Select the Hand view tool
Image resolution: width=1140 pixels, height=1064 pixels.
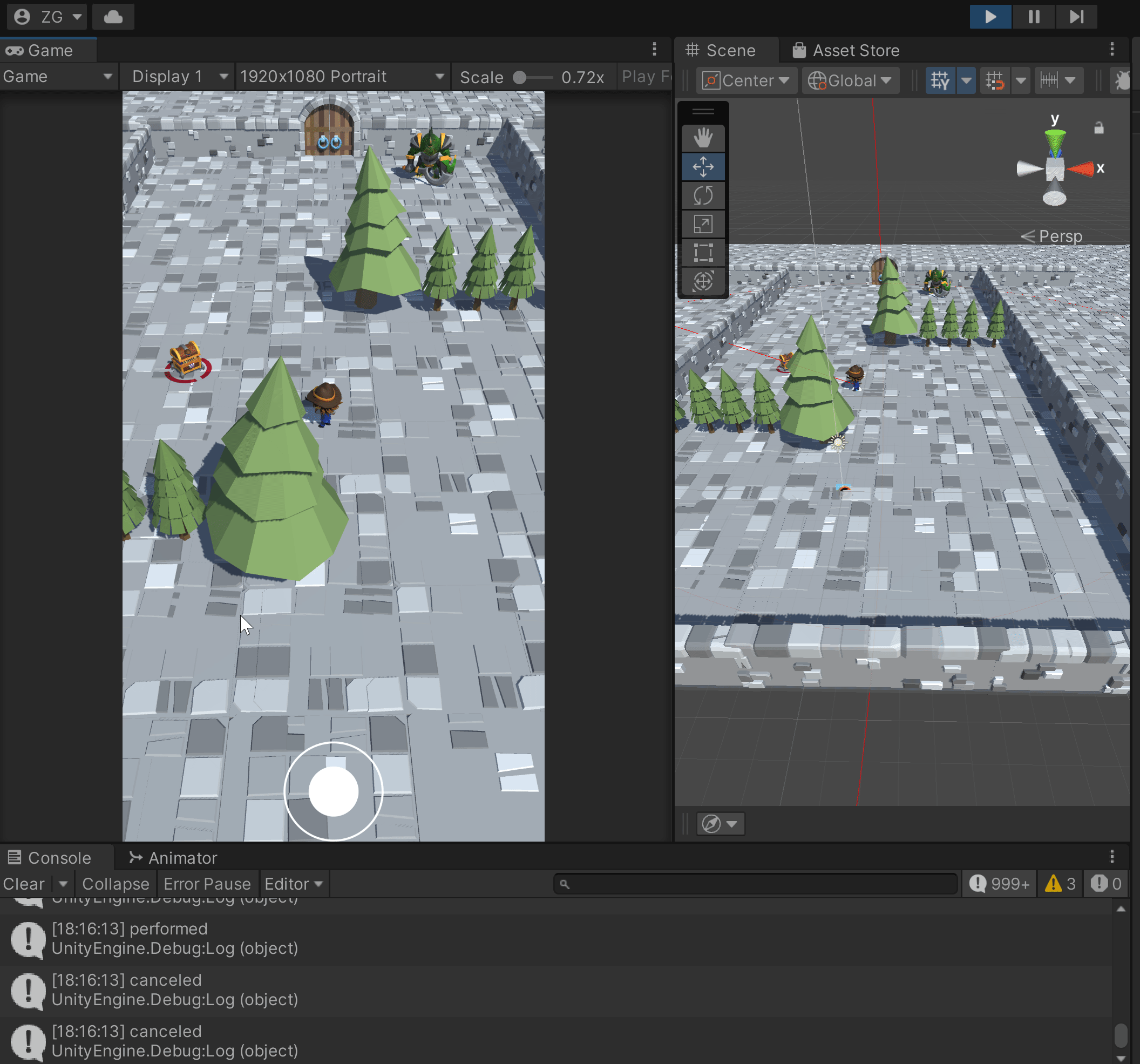coord(702,138)
